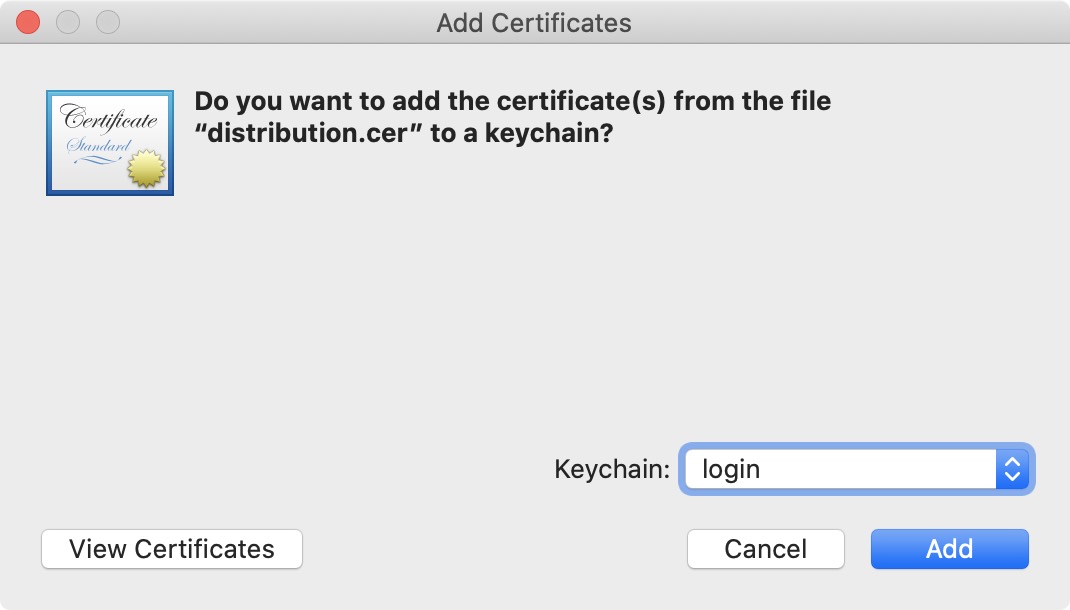Click the gold seal on the certificate icon
The image size is (1070, 610).
tap(146, 169)
